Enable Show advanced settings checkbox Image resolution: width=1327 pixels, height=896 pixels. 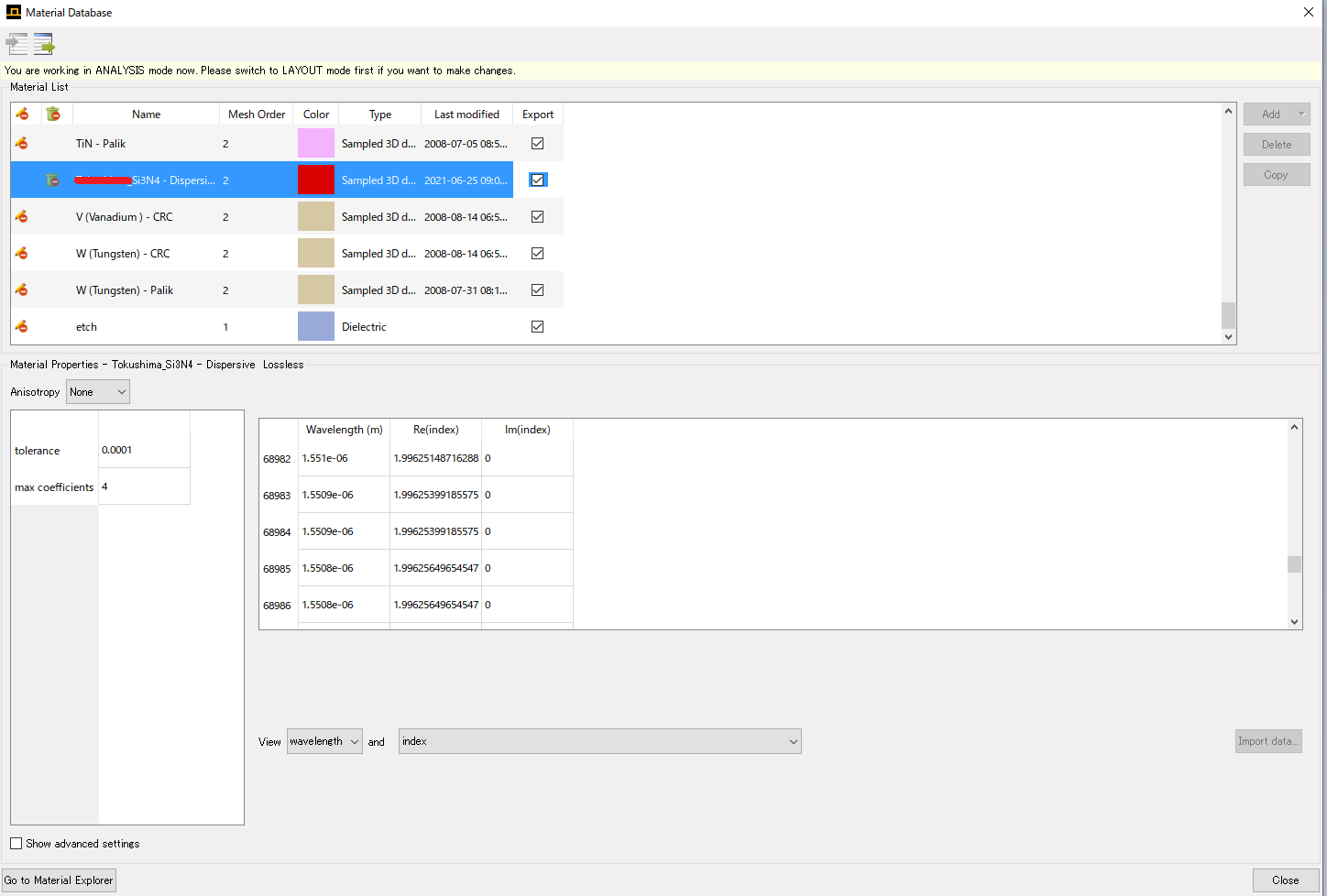pyautogui.click(x=16, y=844)
